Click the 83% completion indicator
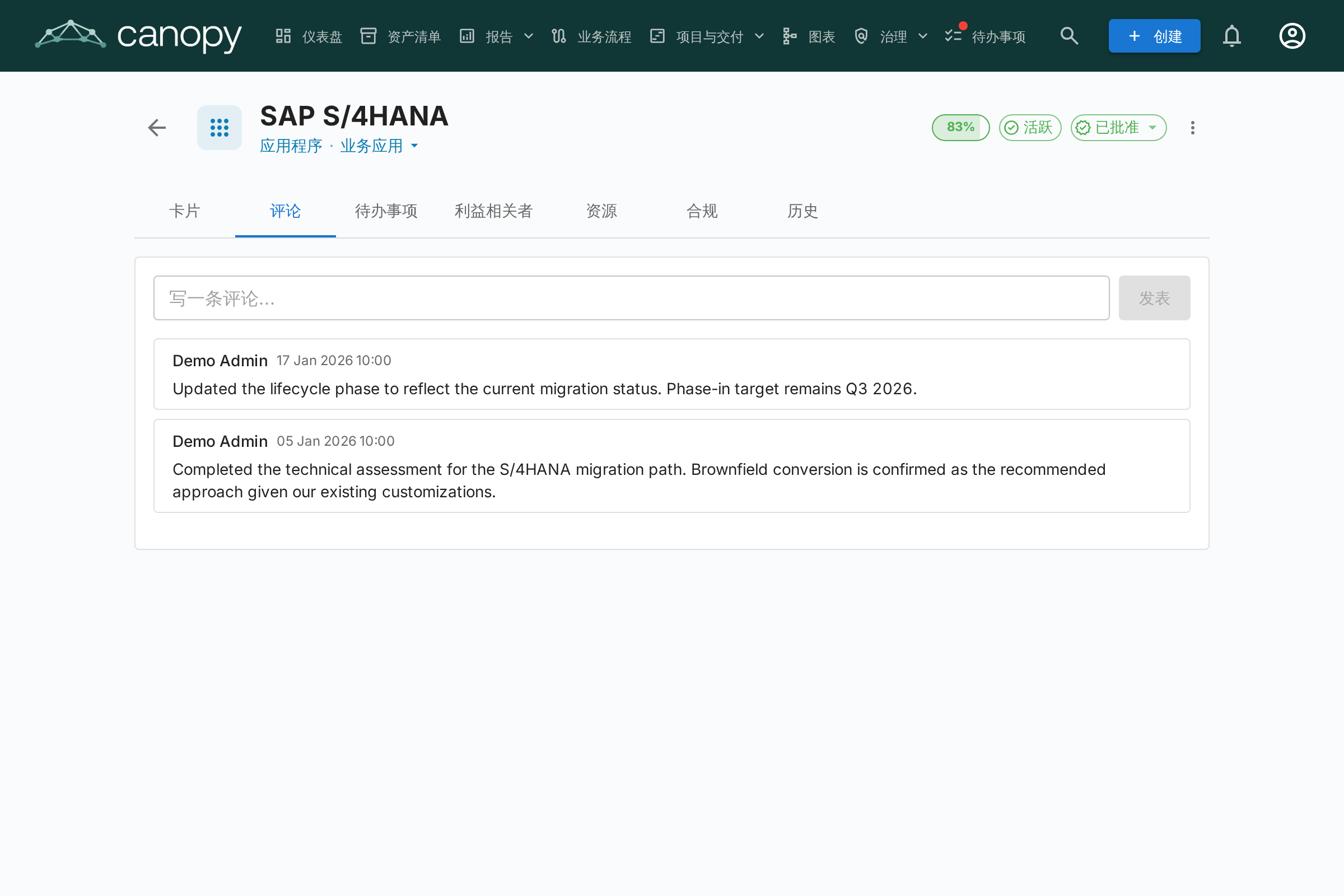 (x=960, y=128)
